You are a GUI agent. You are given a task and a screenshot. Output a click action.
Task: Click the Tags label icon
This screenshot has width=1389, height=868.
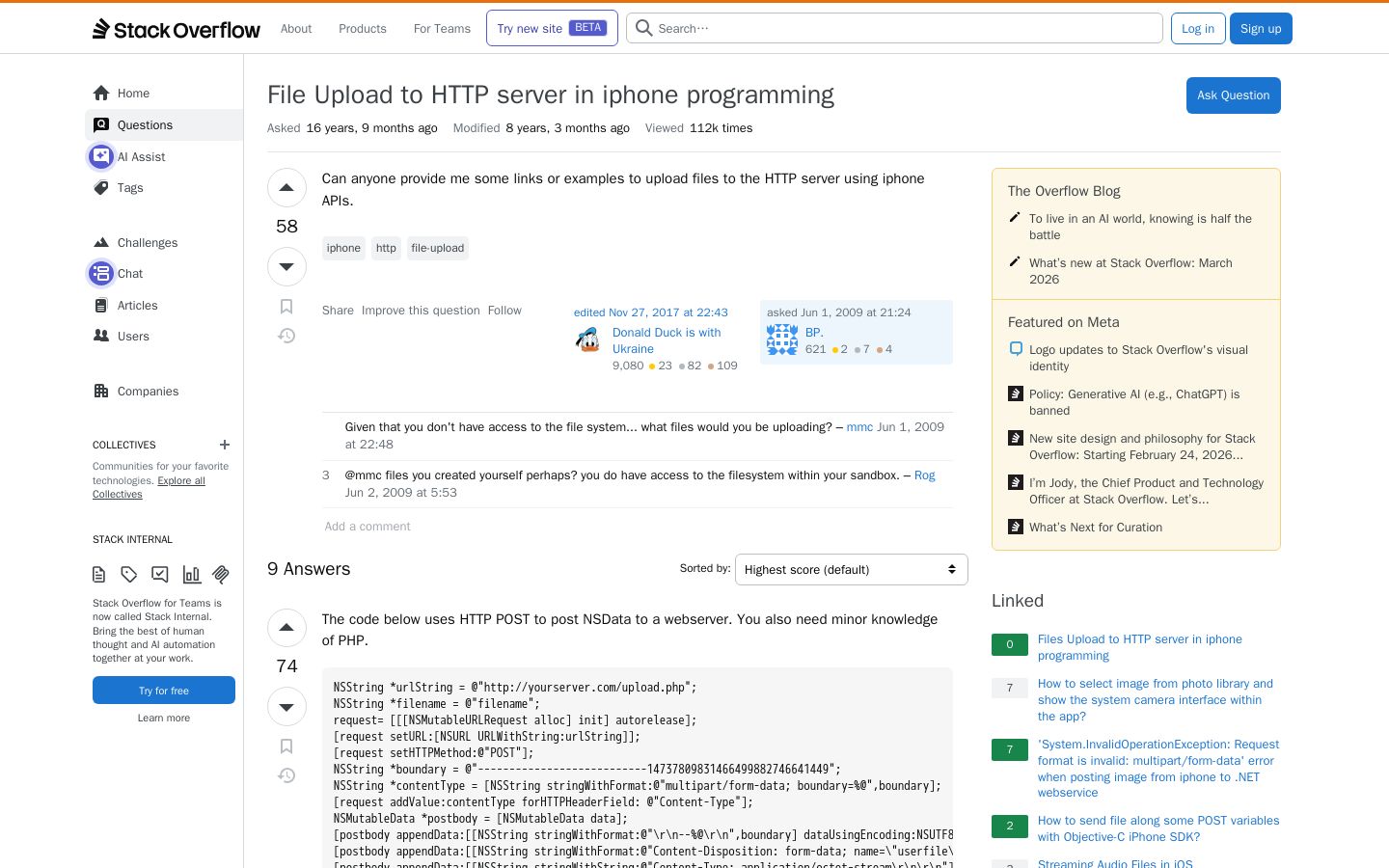[x=101, y=188]
